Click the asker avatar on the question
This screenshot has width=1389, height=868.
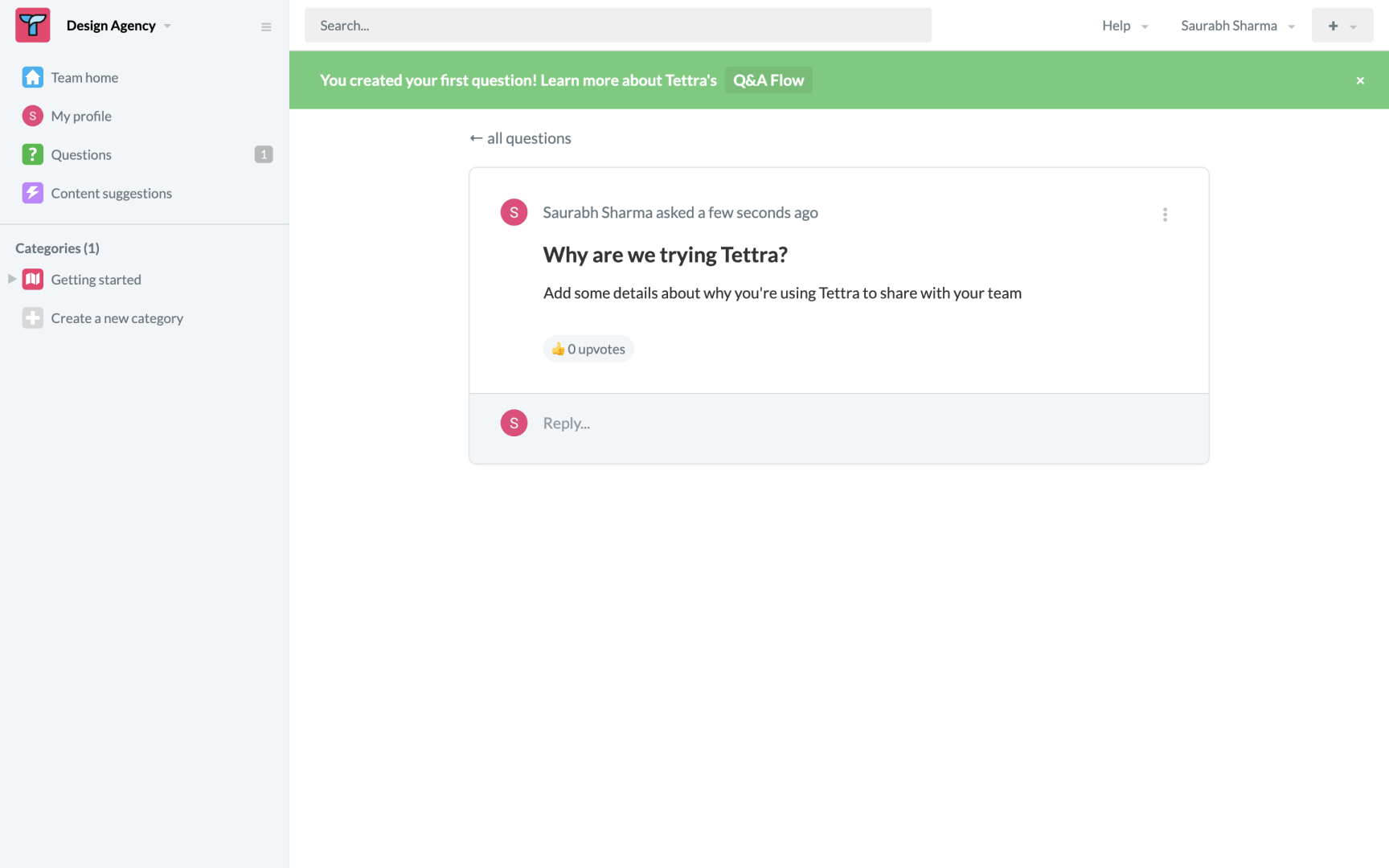pos(514,212)
